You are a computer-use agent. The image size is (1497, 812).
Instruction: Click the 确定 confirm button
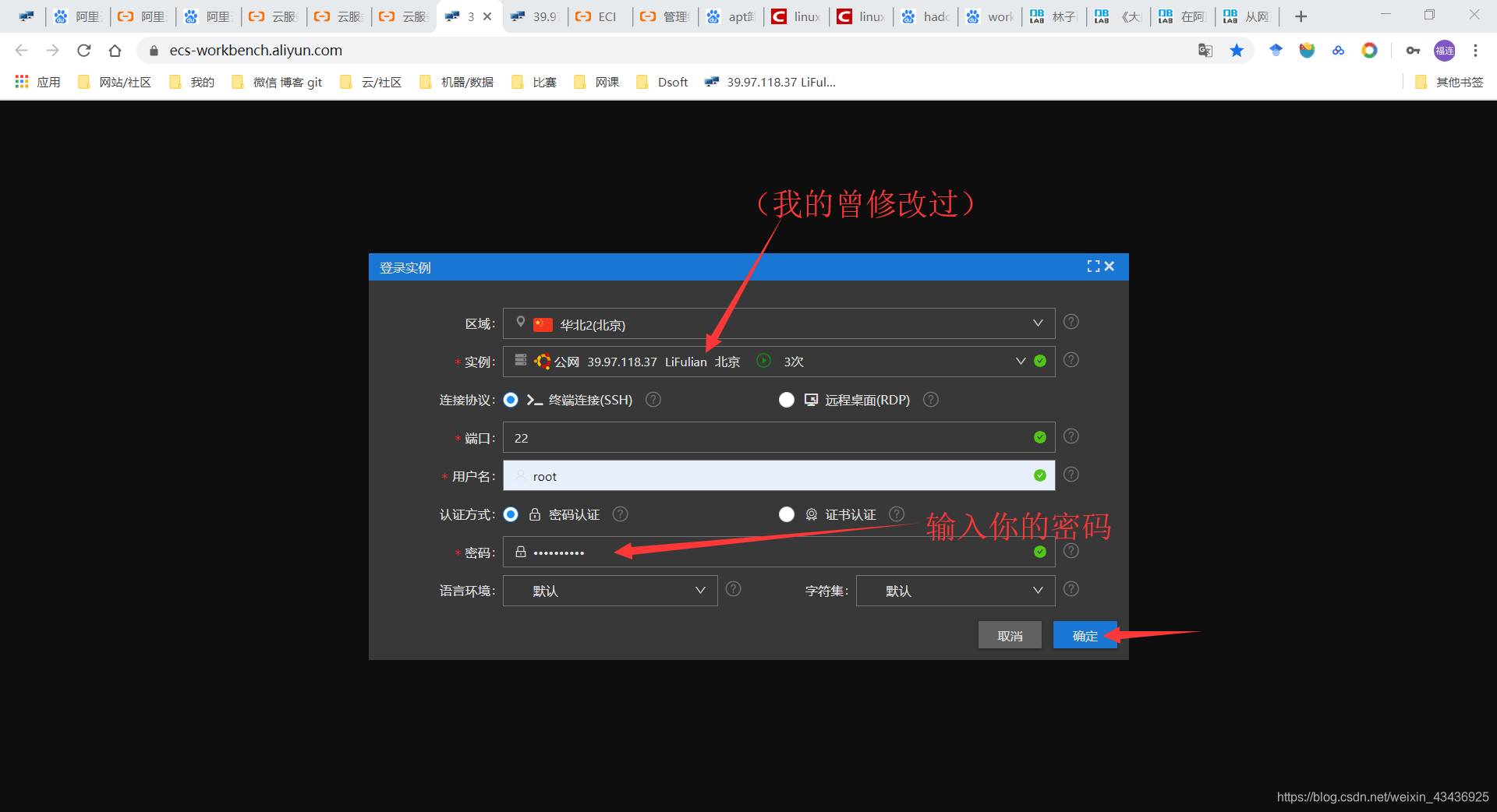(x=1085, y=636)
